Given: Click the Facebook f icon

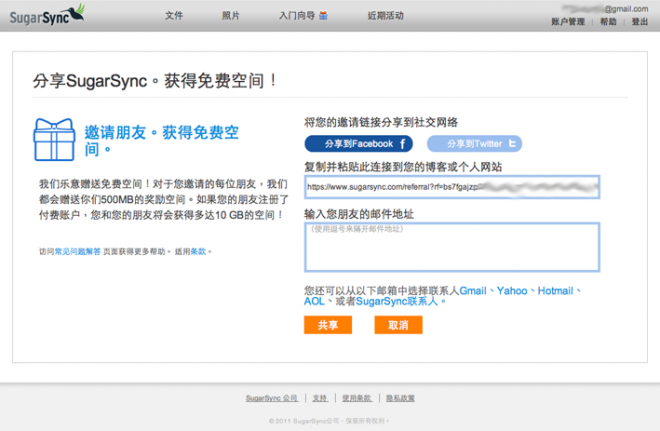Looking at the screenshot, I should click(405, 144).
